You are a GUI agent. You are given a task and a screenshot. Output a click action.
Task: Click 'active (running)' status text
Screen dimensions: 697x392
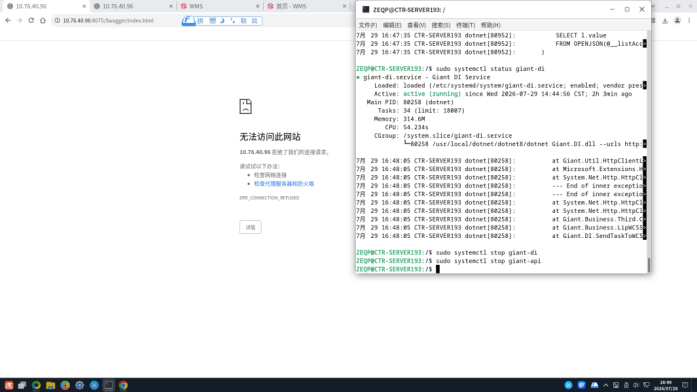tap(432, 94)
